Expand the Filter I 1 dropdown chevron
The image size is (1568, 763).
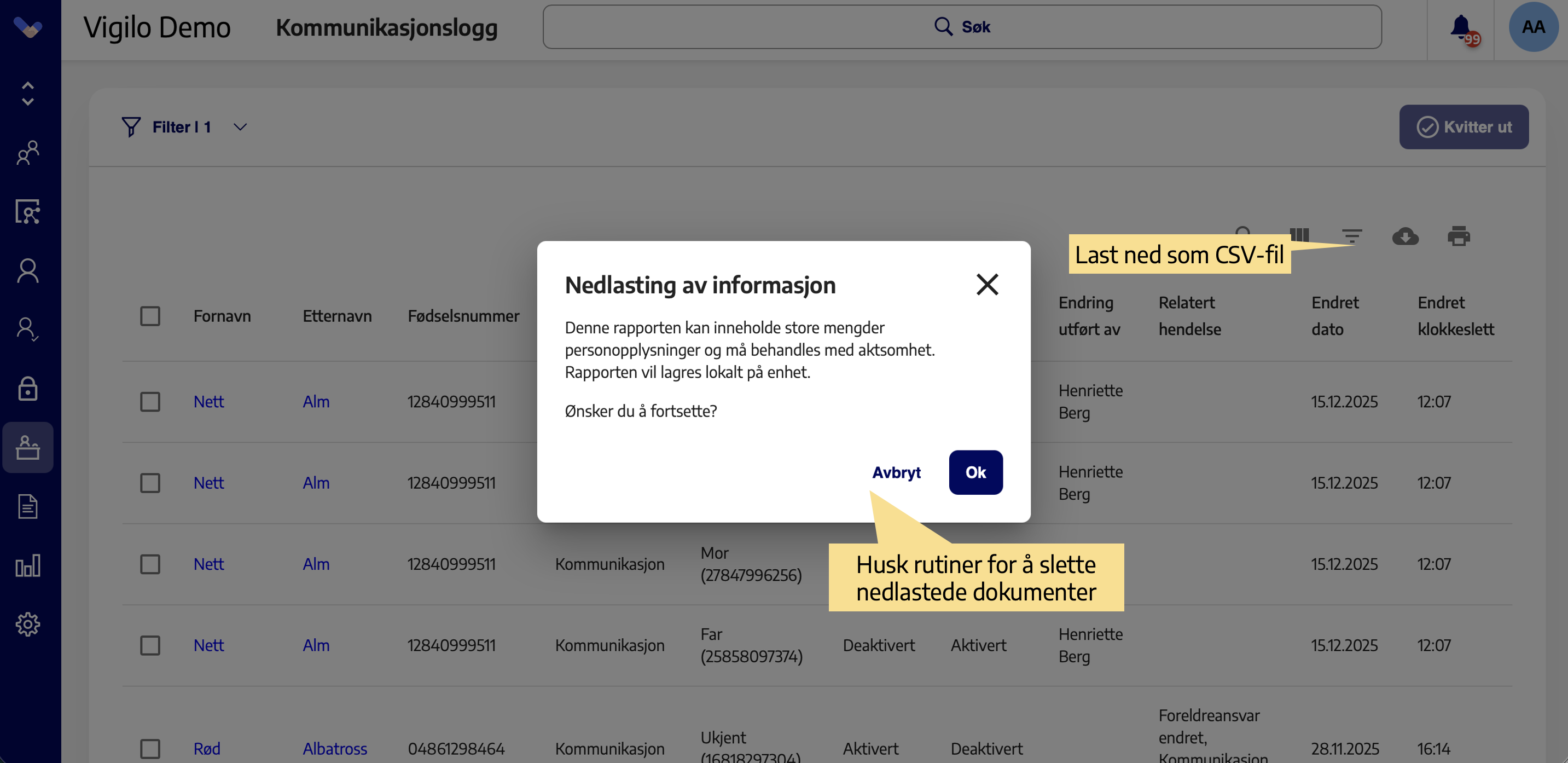(240, 126)
